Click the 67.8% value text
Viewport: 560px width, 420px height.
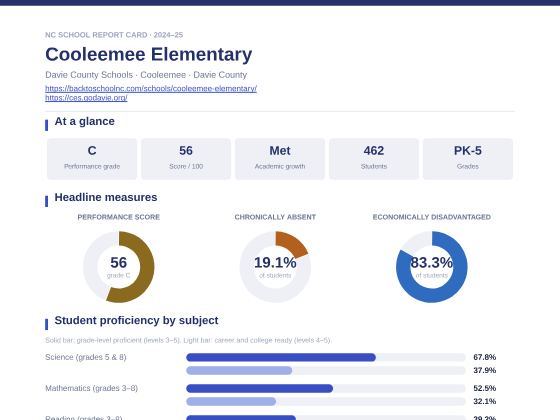[x=484, y=357]
